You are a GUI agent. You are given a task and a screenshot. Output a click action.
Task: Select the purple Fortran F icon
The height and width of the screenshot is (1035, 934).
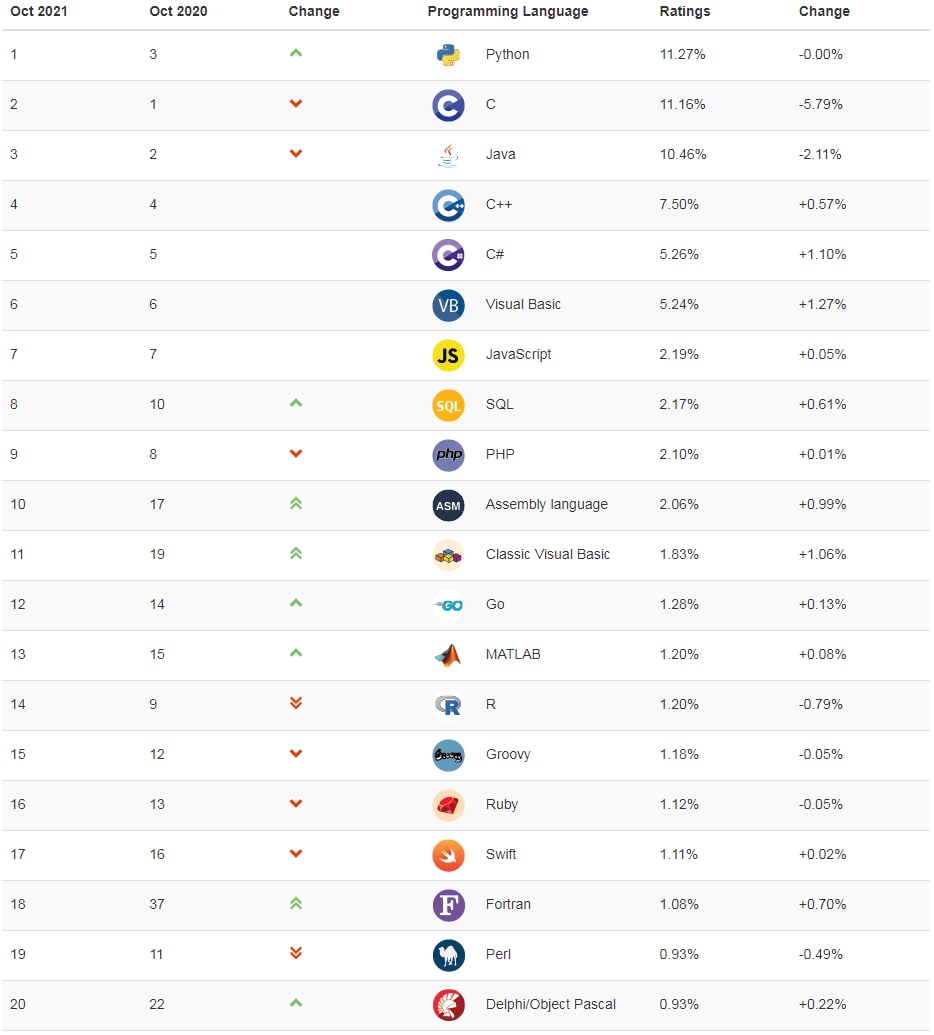(x=448, y=905)
